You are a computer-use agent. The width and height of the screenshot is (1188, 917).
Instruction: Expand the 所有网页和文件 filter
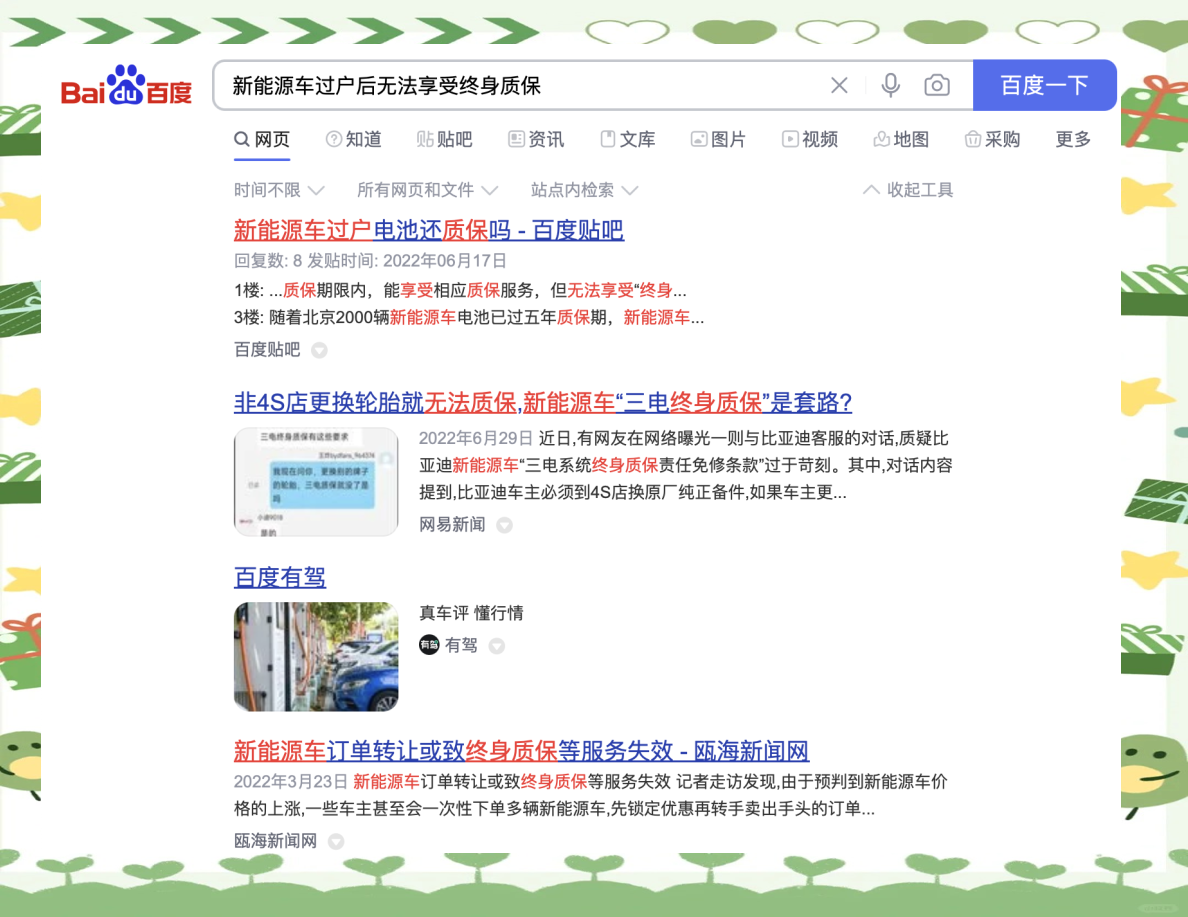coord(427,190)
